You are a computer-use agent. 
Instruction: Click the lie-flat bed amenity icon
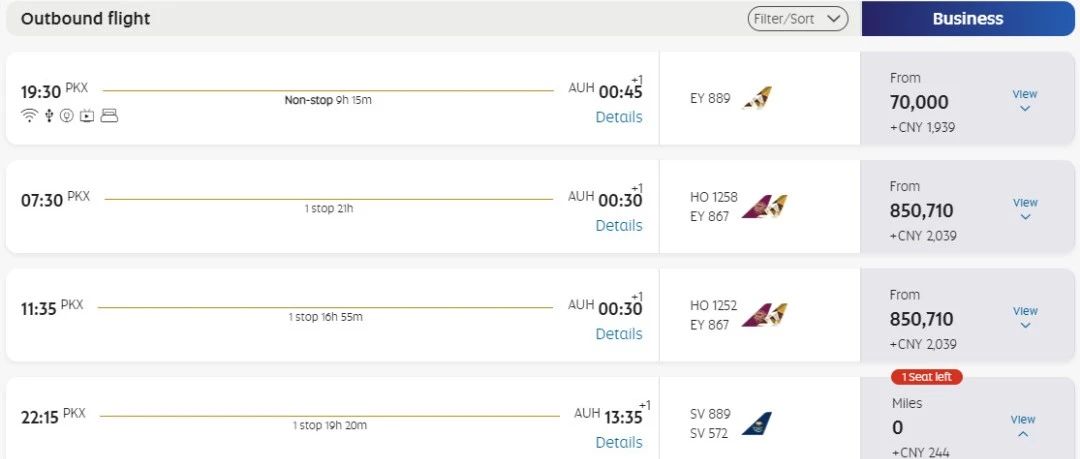[x=109, y=116]
